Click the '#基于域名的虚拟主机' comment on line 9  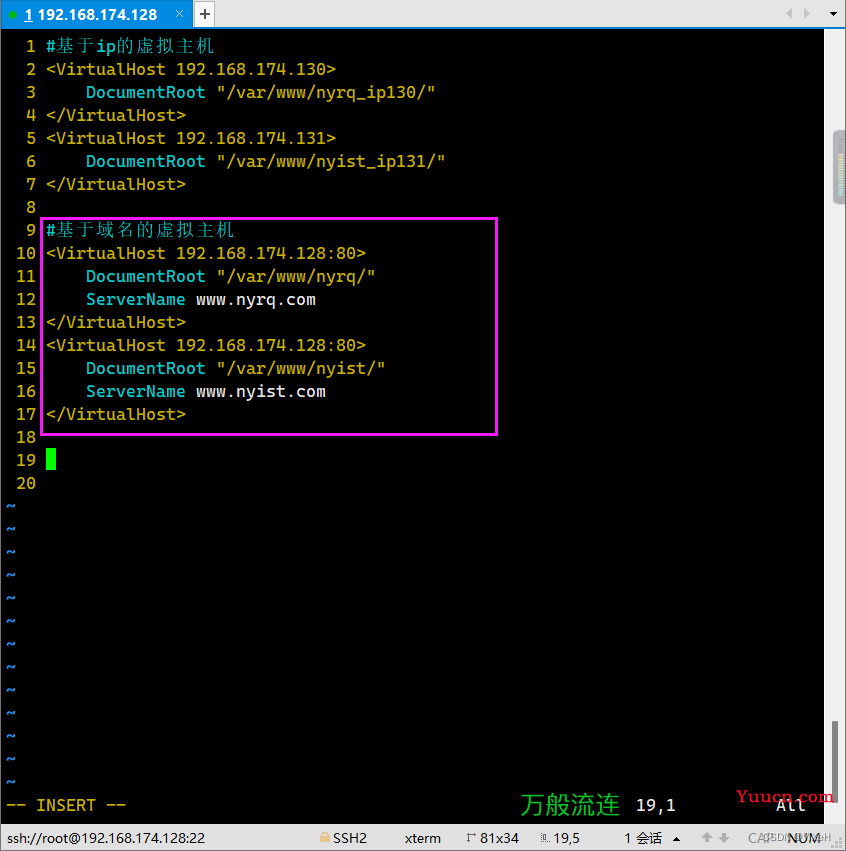(140, 230)
